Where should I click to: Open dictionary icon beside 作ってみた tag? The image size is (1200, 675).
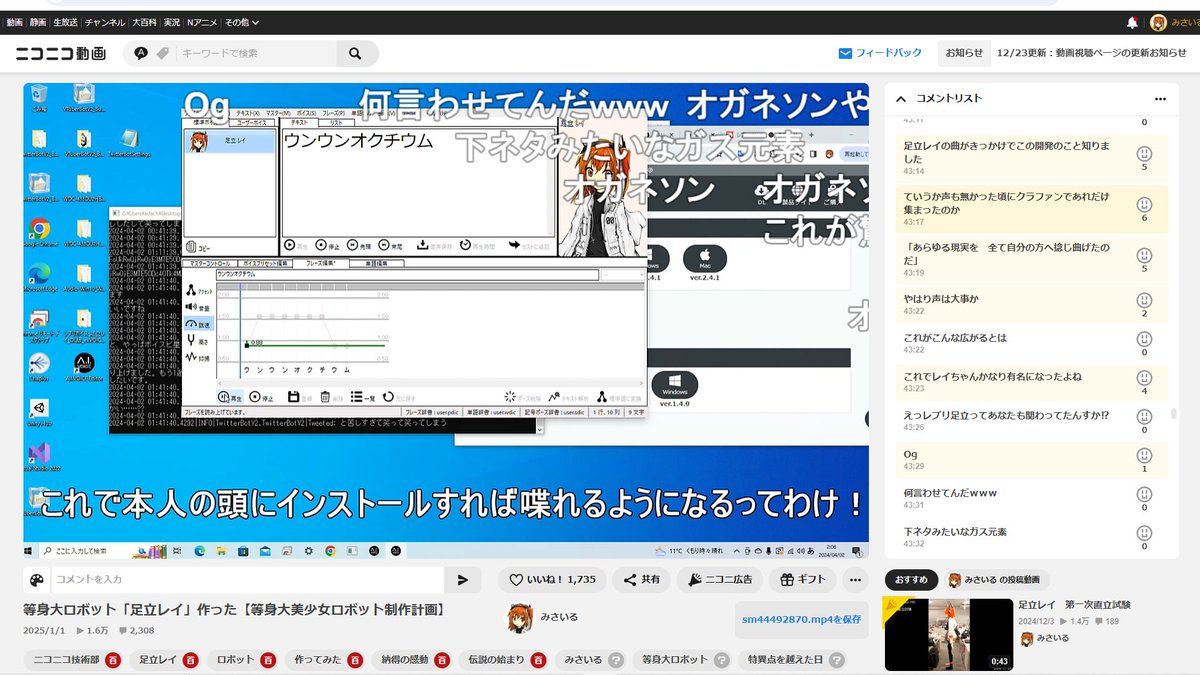pos(354,660)
